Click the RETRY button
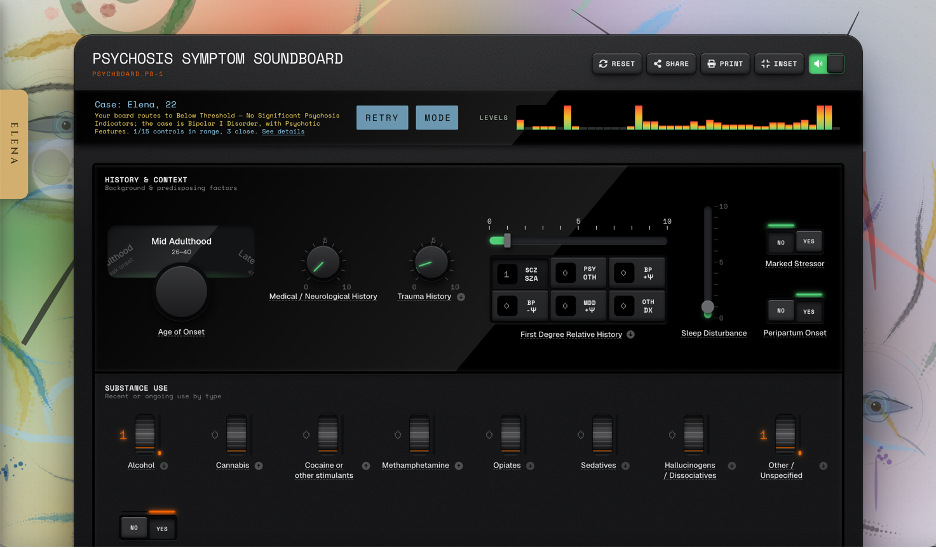This screenshot has width=936, height=548. (382, 118)
